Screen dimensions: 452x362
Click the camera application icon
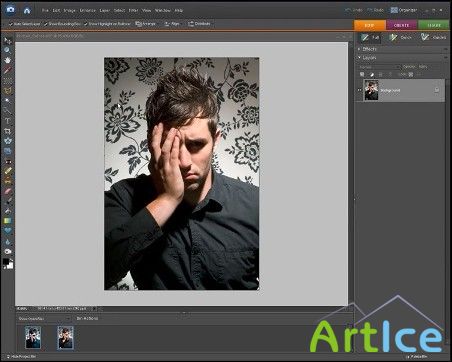pyautogui.click(x=10, y=10)
